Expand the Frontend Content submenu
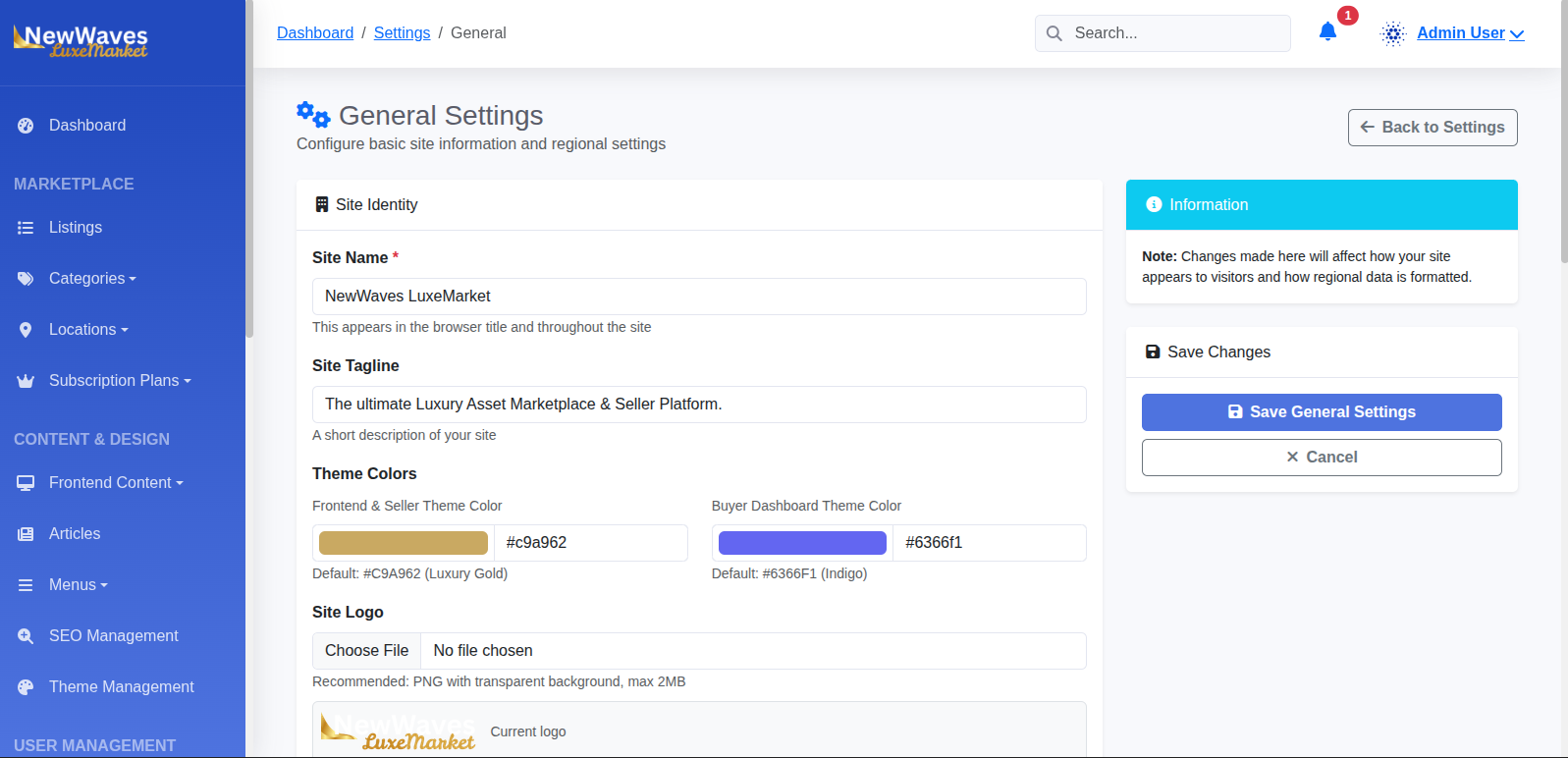The height and width of the screenshot is (758, 1568). [116, 483]
